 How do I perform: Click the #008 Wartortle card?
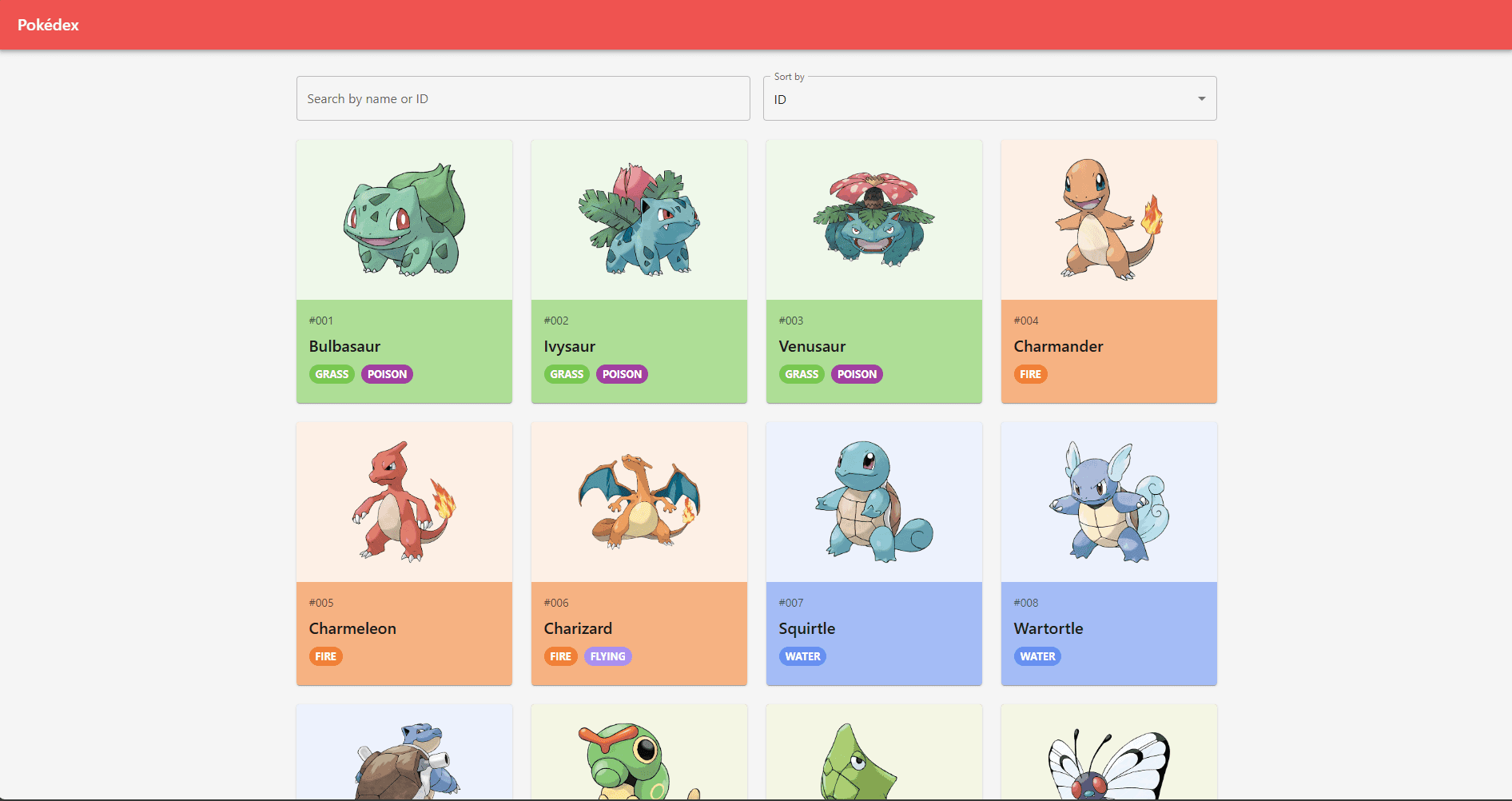1108,553
